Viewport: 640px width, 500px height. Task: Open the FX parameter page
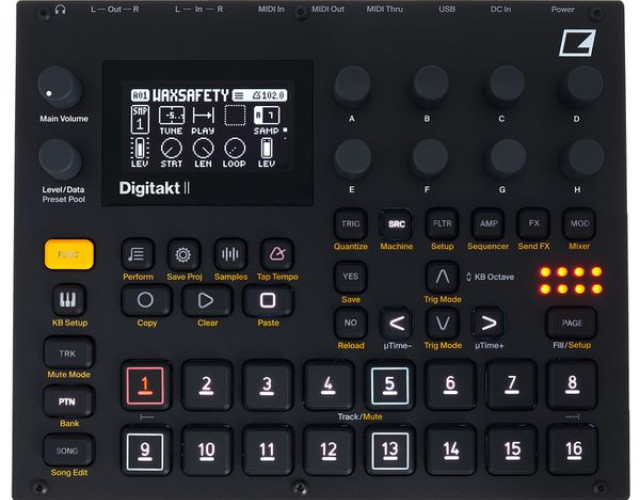tap(533, 224)
